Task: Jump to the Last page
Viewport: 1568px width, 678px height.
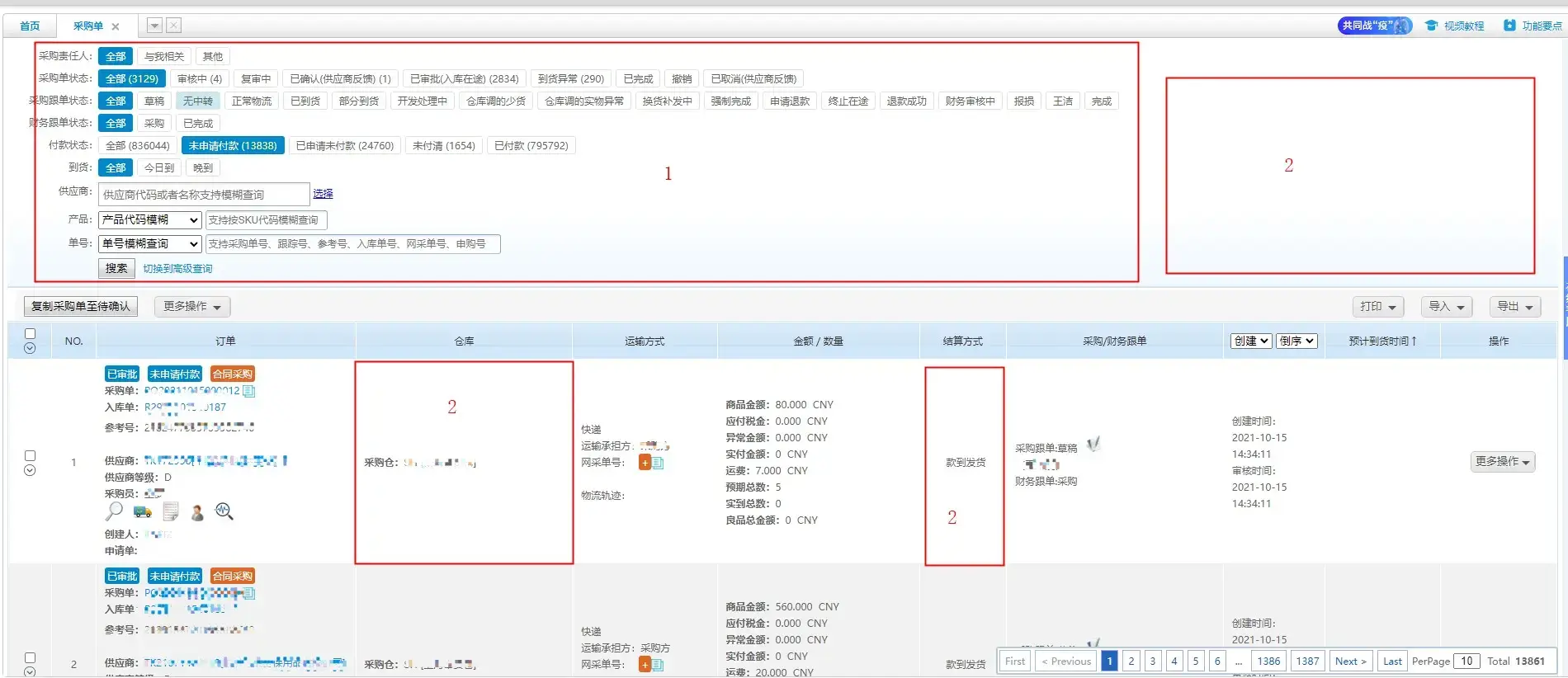Action: (1392, 661)
